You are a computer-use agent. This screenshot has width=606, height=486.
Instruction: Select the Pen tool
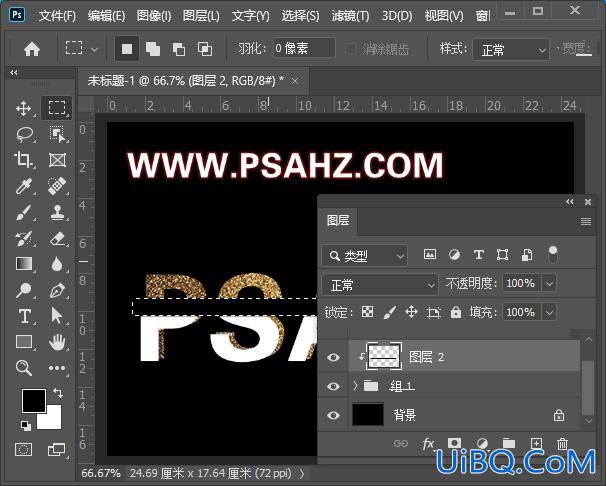(57, 291)
